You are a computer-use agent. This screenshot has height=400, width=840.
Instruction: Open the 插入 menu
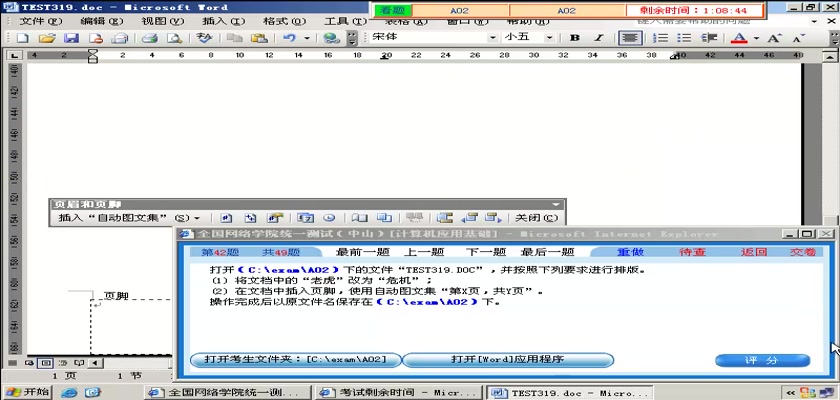(x=223, y=21)
